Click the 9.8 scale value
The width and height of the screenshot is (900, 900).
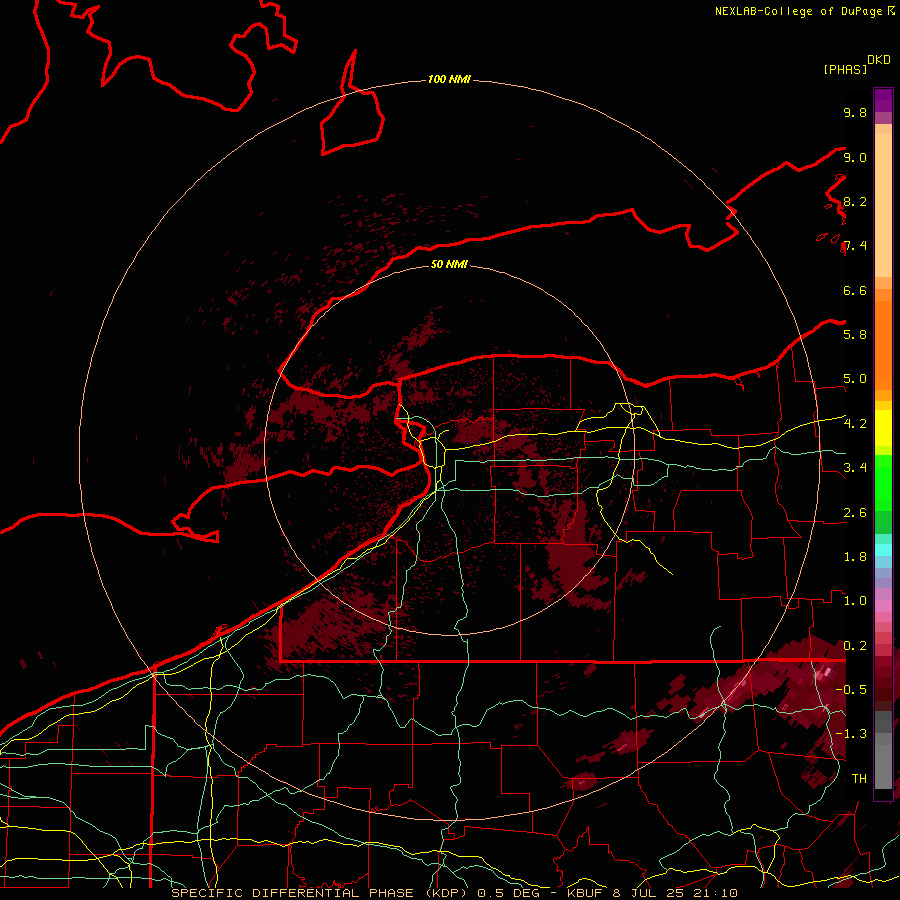(855, 113)
